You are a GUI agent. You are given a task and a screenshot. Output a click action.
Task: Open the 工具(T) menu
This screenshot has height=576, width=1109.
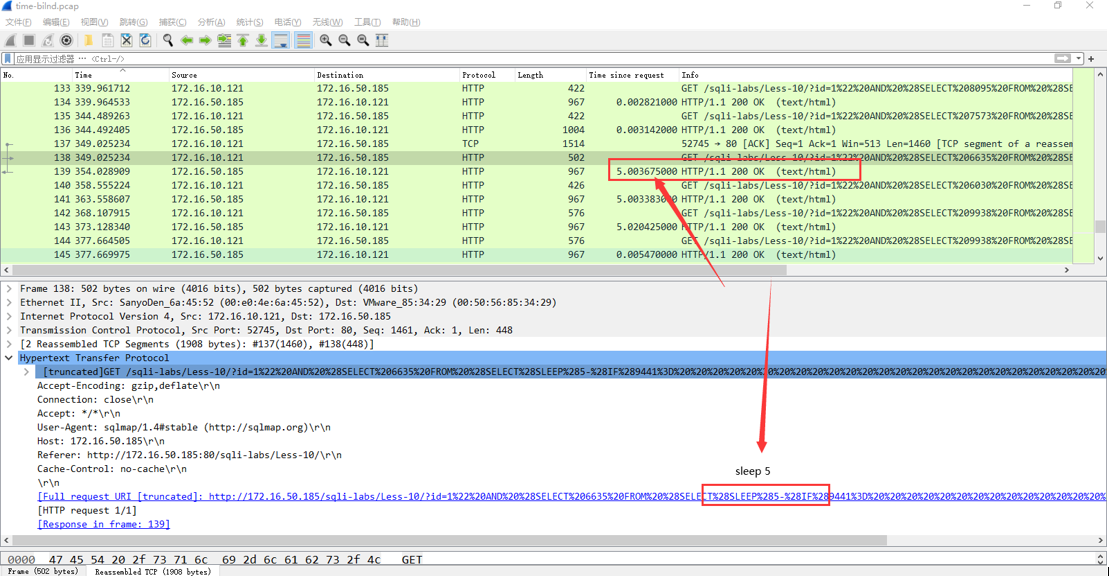(367, 22)
